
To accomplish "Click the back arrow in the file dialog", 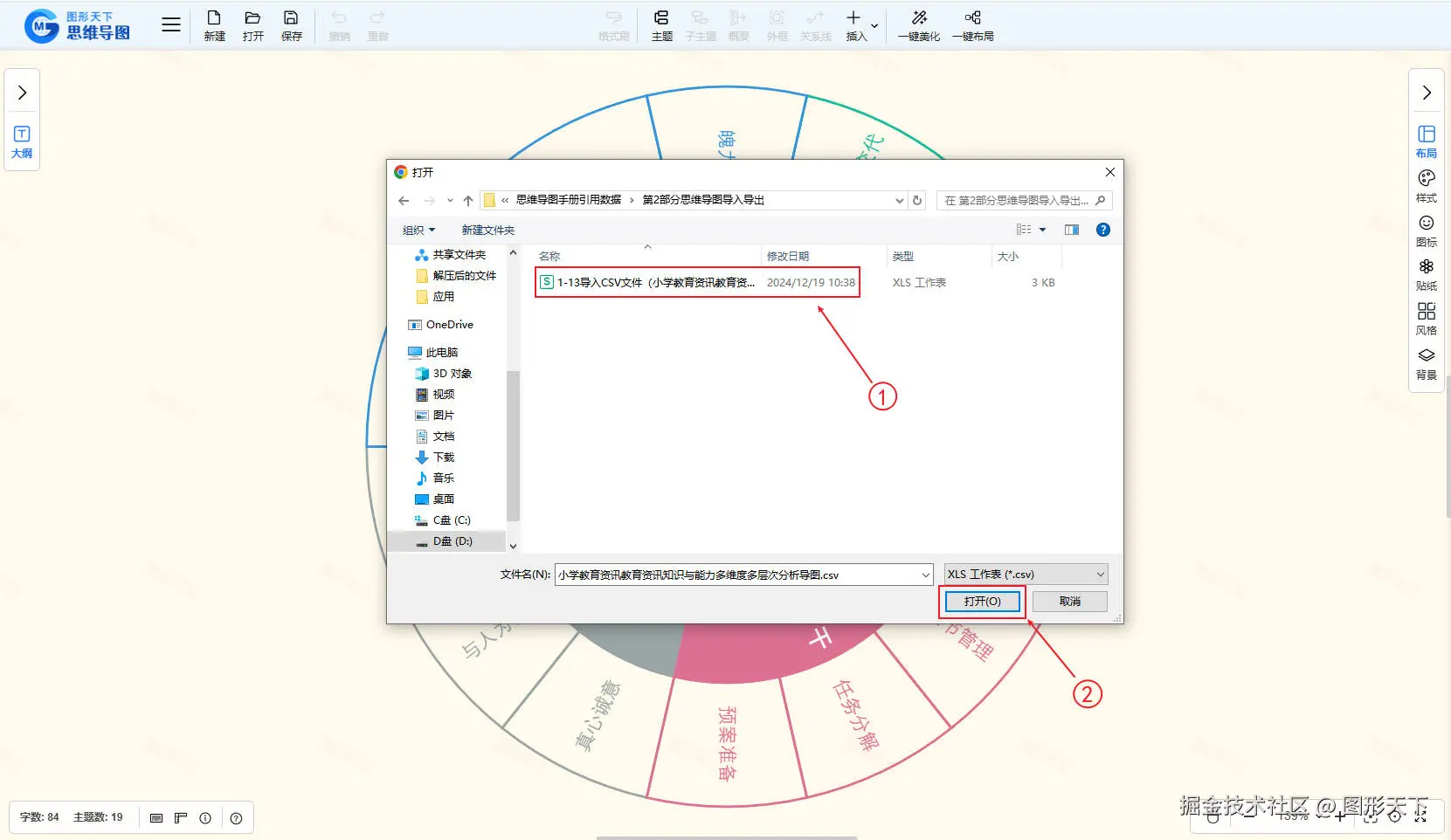I will [x=404, y=201].
